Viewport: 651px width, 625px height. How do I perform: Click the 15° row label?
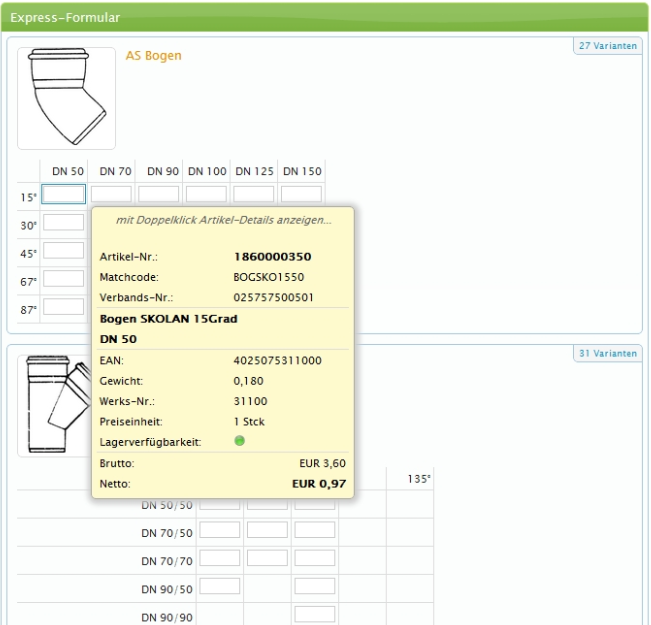pyautogui.click(x=29, y=197)
